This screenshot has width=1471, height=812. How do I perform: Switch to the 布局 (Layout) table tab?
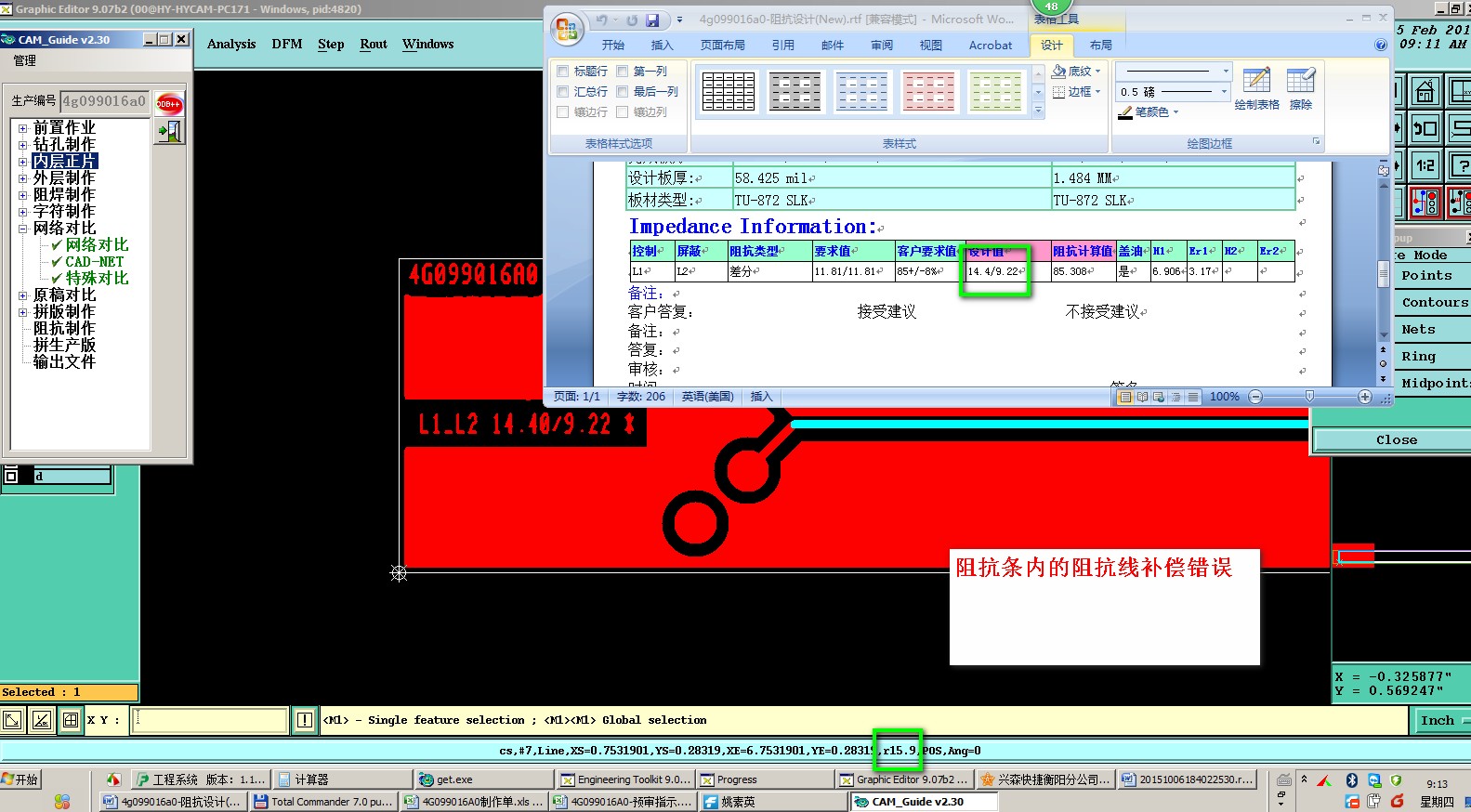click(x=1101, y=45)
